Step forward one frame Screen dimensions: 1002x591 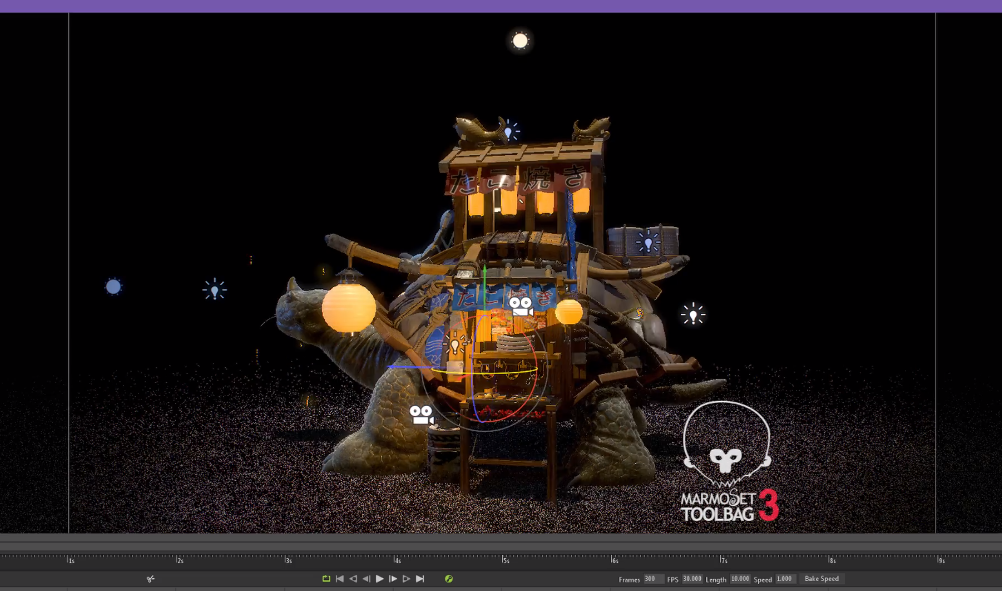tap(393, 579)
